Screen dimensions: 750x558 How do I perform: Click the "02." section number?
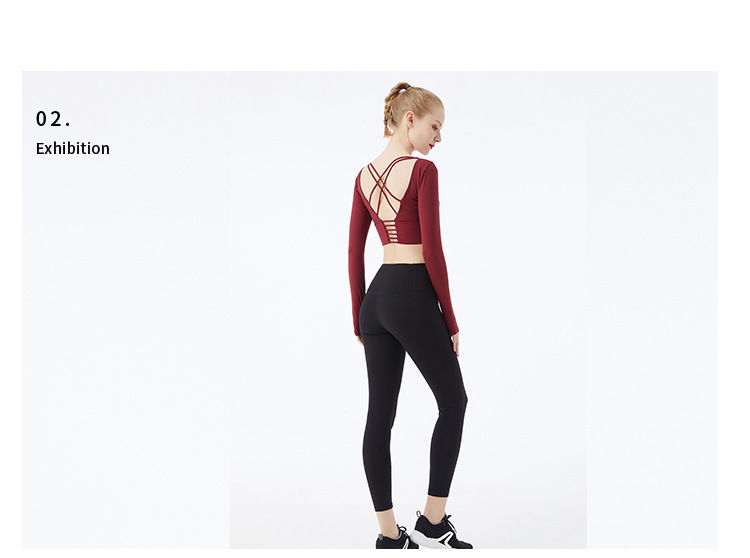coord(53,119)
